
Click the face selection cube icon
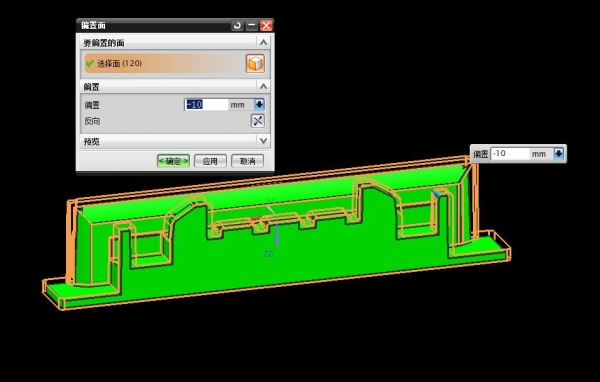pos(255,63)
